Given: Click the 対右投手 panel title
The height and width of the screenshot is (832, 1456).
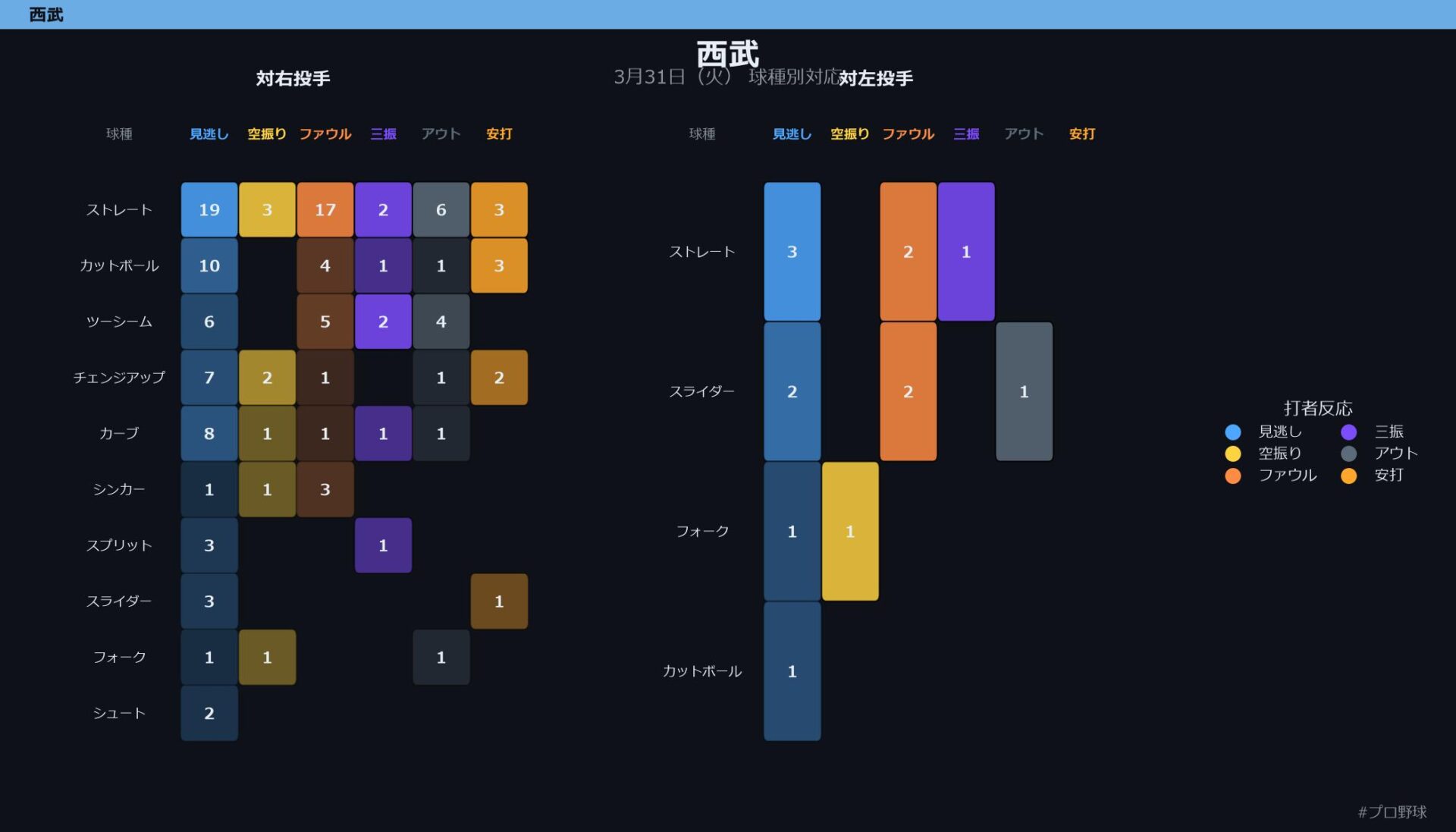Looking at the screenshot, I should click(x=293, y=78).
